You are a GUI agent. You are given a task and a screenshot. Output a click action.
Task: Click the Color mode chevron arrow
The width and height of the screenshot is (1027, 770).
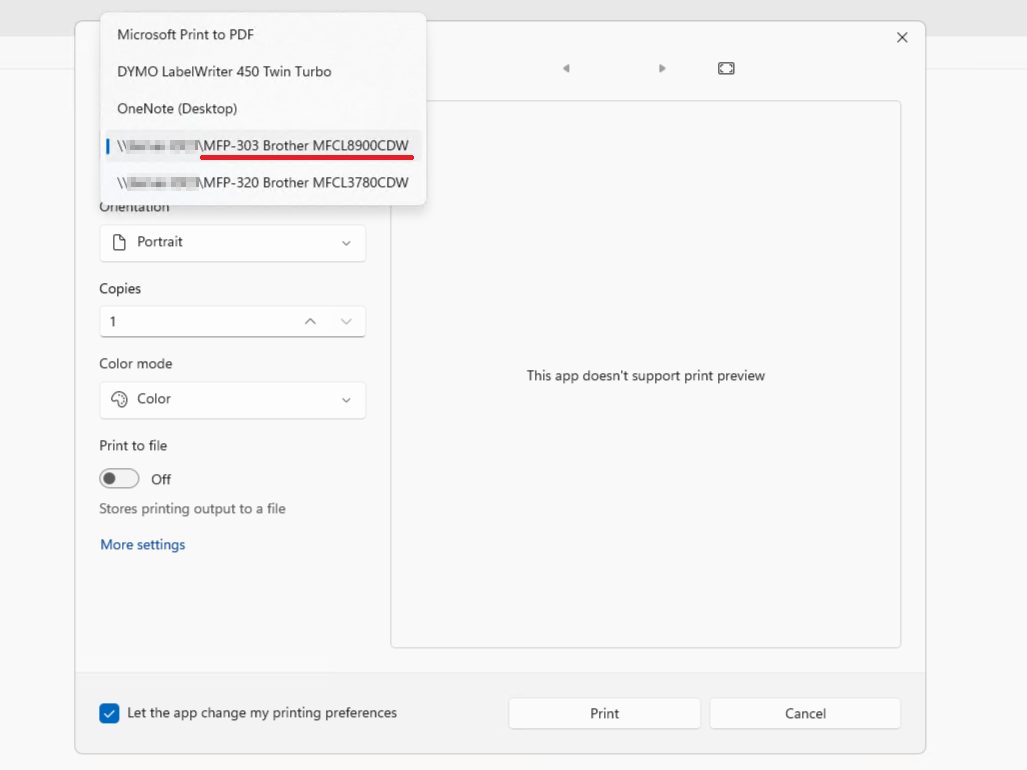coord(346,399)
